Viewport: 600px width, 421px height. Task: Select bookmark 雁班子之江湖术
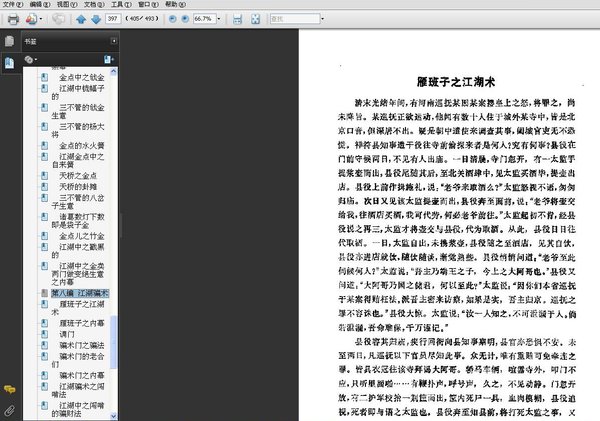(x=78, y=308)
